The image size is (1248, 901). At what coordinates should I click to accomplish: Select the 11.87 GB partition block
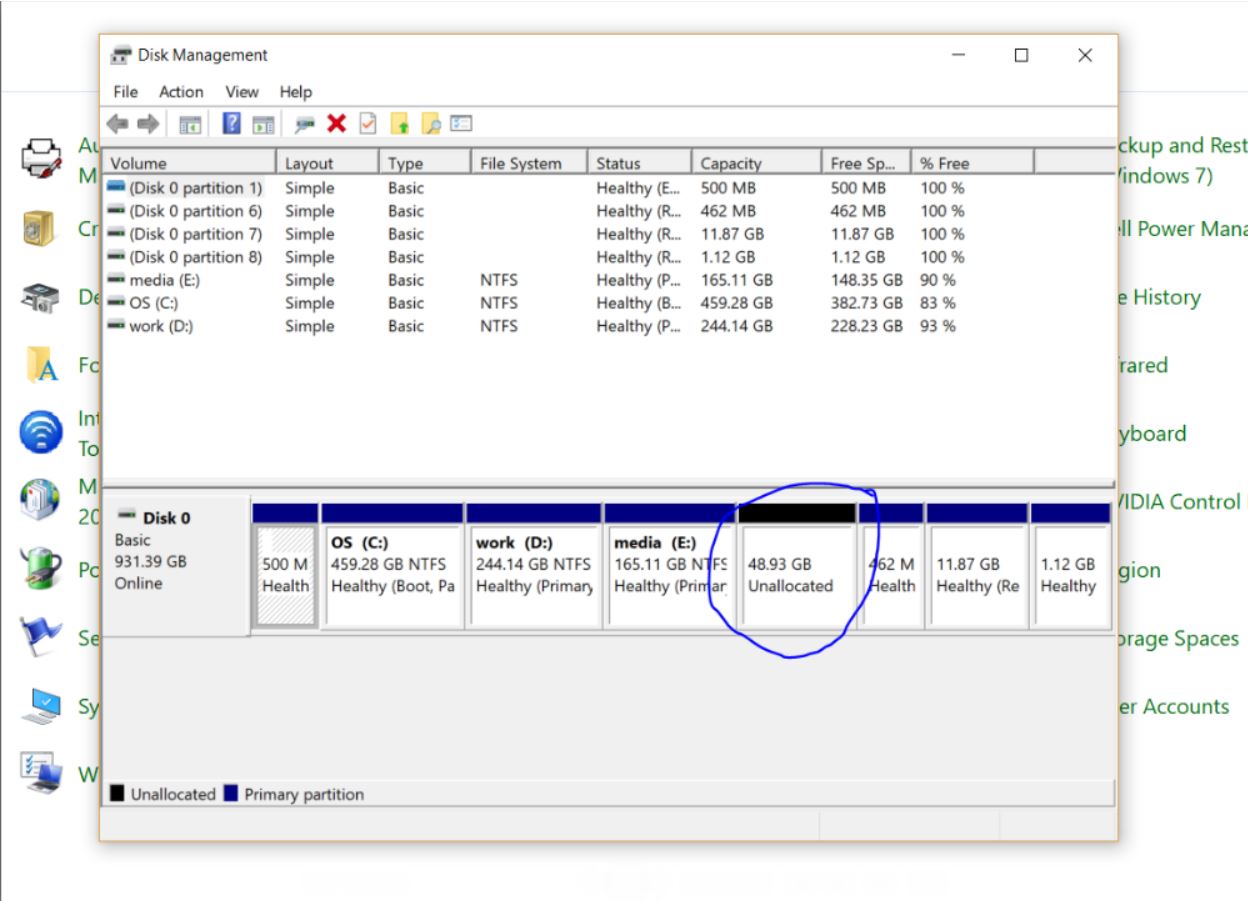977,566
